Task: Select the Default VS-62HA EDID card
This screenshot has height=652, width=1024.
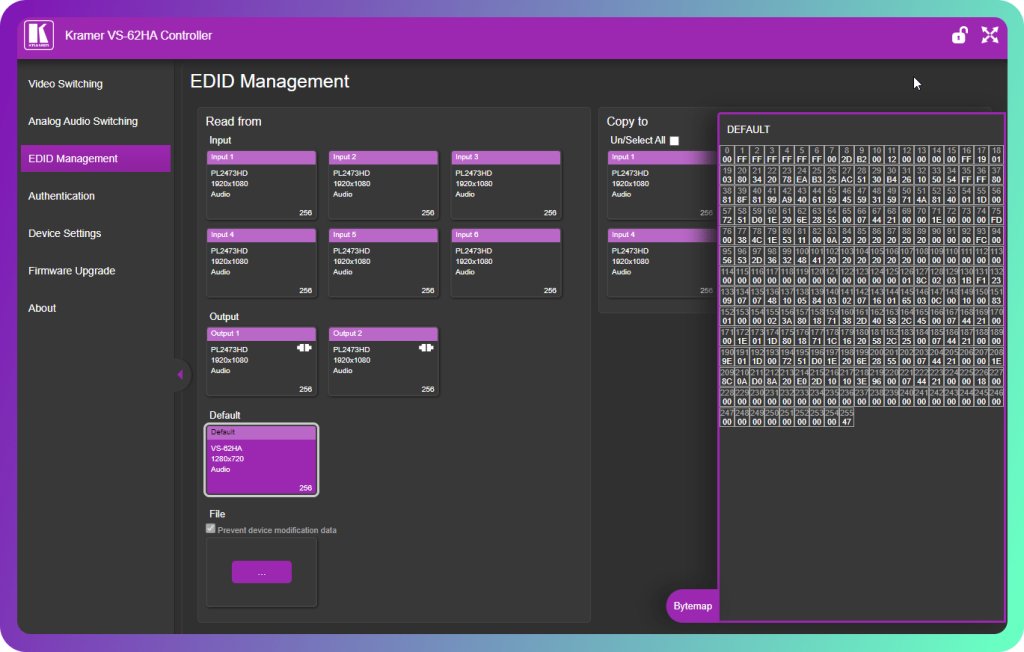Action: pyautogui.click(x=261, y=460)
